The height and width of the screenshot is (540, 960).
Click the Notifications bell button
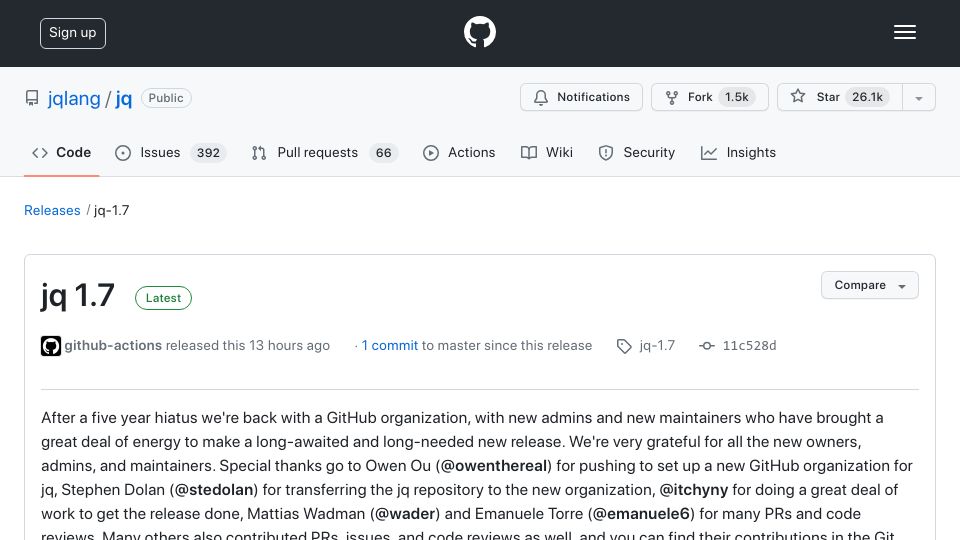581,97
